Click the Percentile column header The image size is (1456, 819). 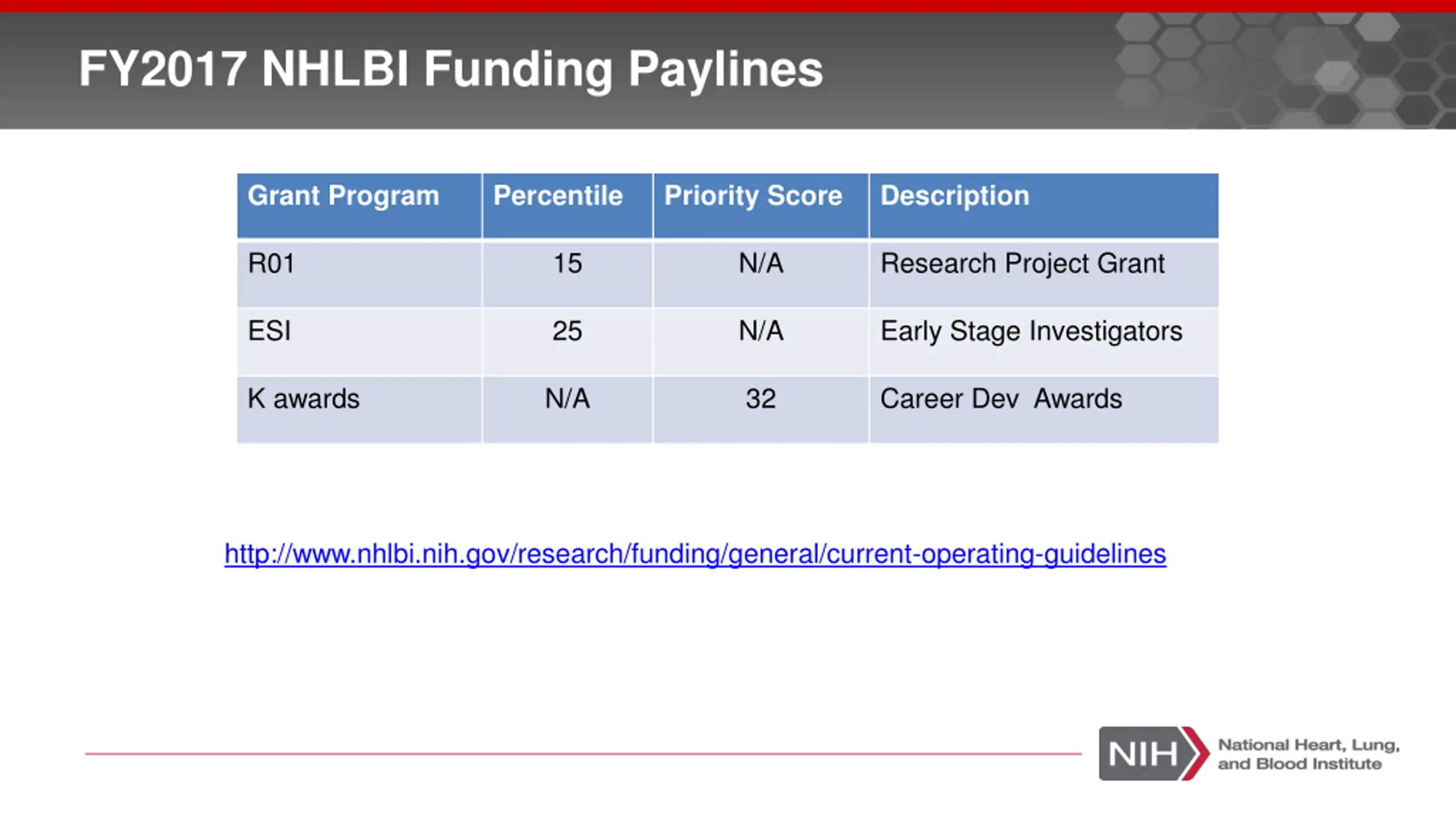[x=568, y=206]
